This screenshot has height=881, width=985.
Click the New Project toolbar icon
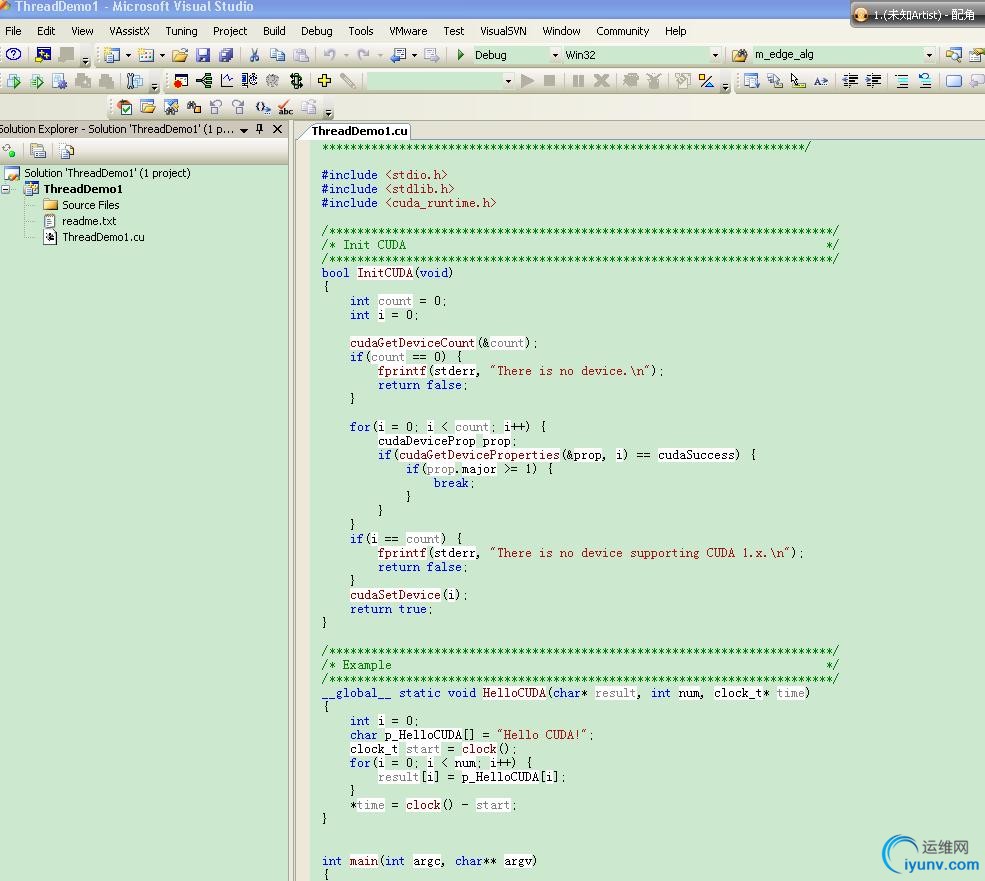[x=112, y=55]
